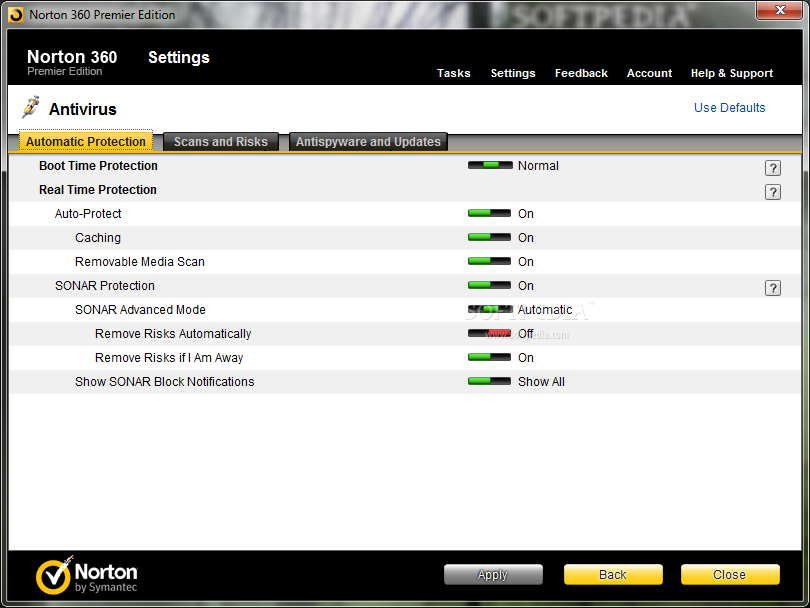Toggle Remove Risks if I Am Away

coord(489,357)
